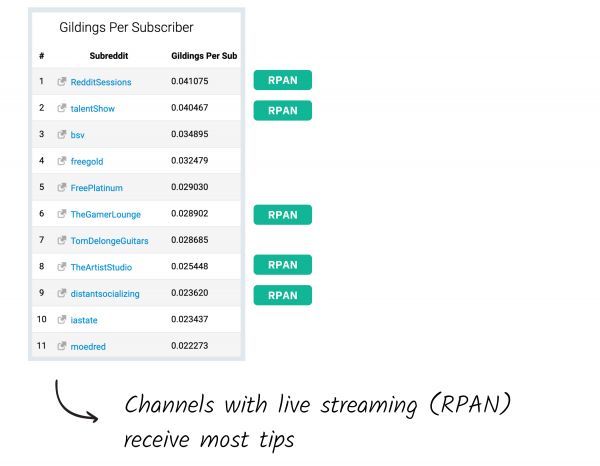
Task: Click the RPAN badge next to RedditSessions
Action: [283, 81]
